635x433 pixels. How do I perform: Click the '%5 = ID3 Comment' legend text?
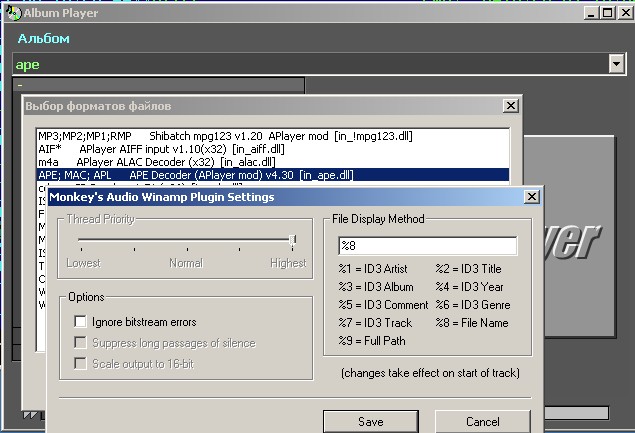pos(383,305)
